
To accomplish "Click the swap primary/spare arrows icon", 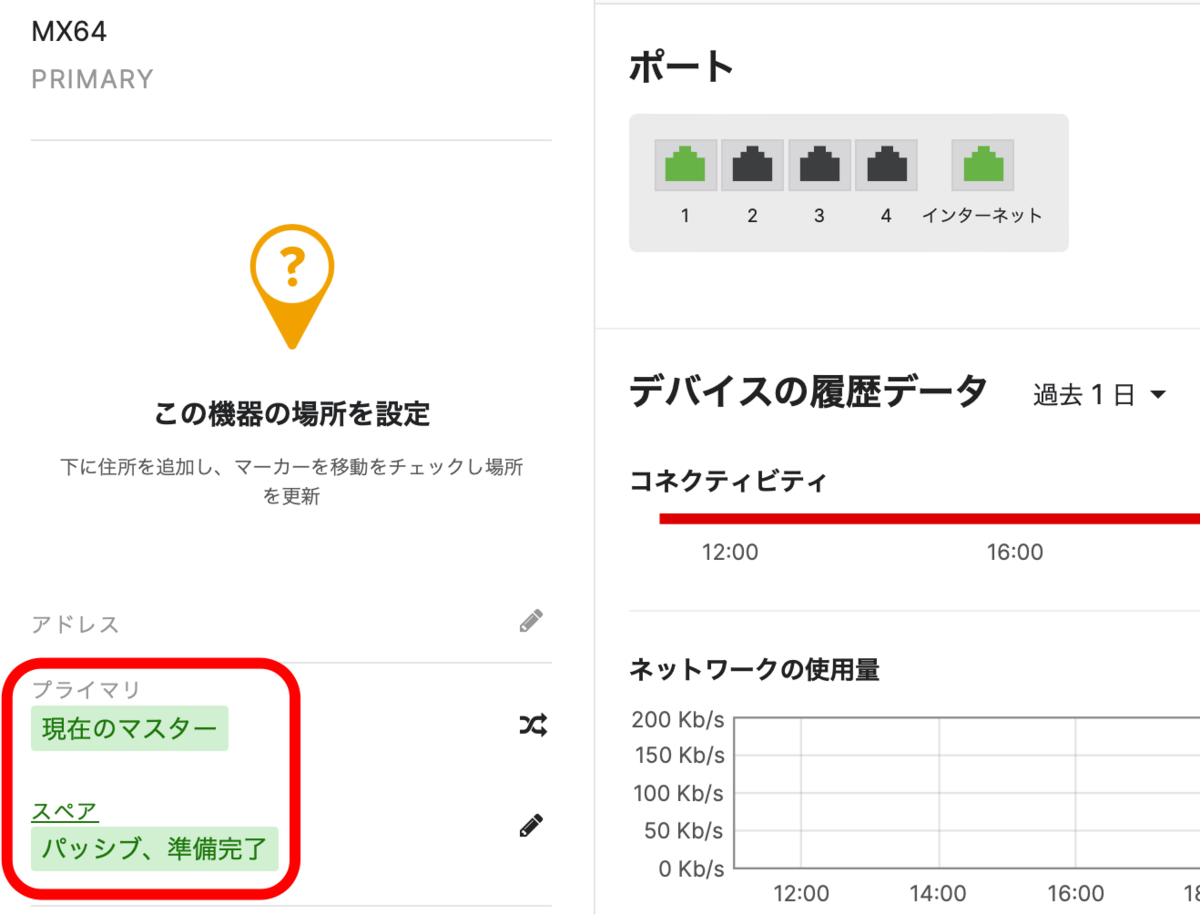I will [x=532, y=726].
